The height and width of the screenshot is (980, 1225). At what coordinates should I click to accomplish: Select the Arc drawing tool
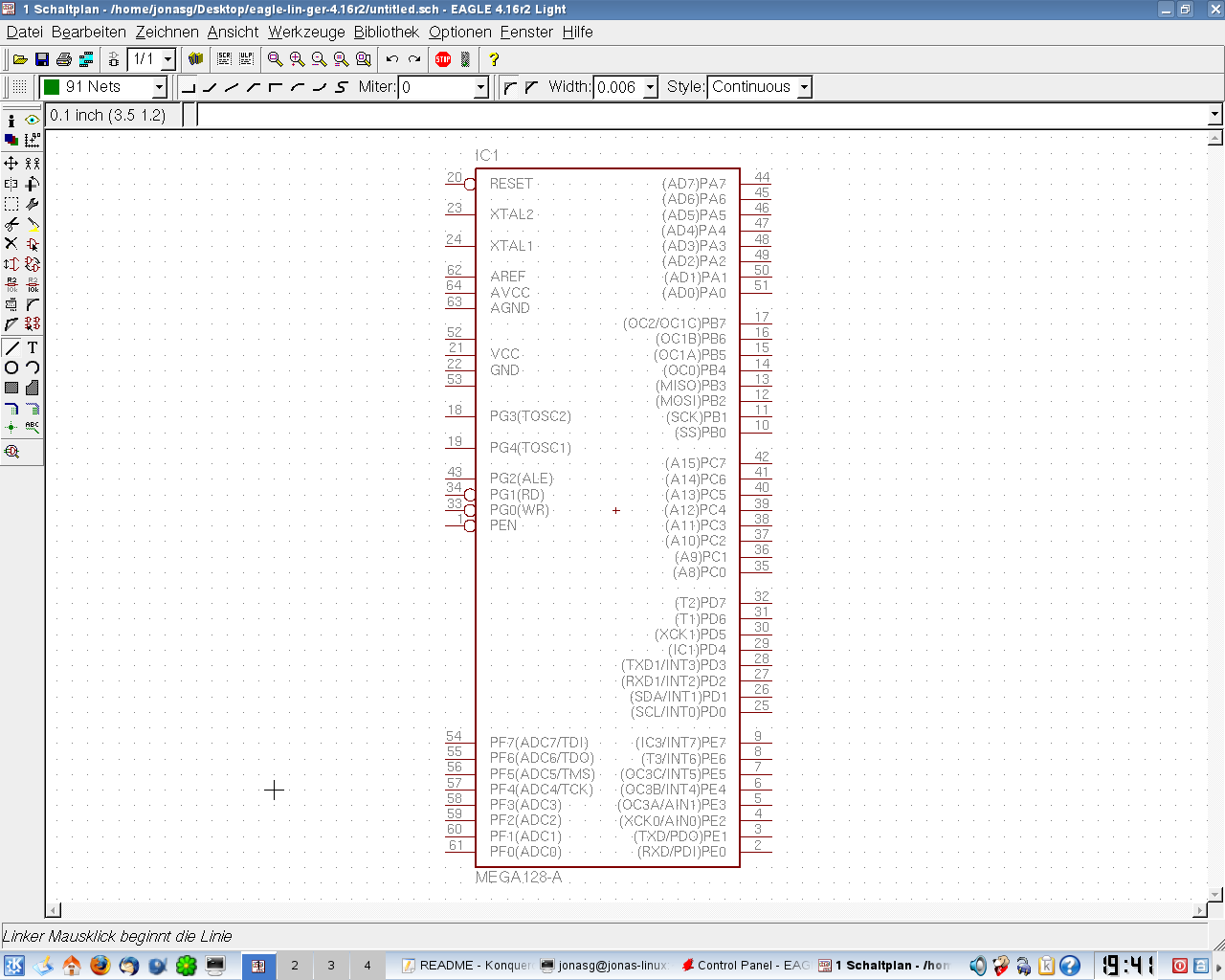click(33, 367)
